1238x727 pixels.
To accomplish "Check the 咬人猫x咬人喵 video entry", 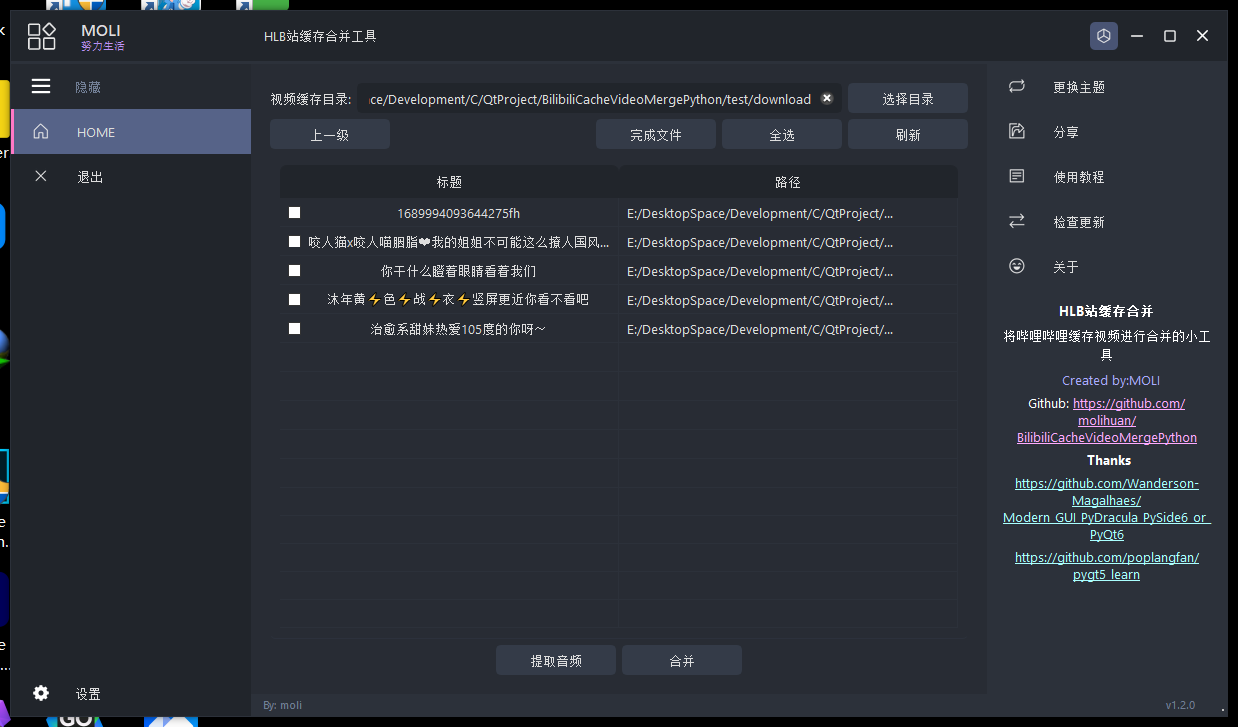I will [x=294, y=241].
